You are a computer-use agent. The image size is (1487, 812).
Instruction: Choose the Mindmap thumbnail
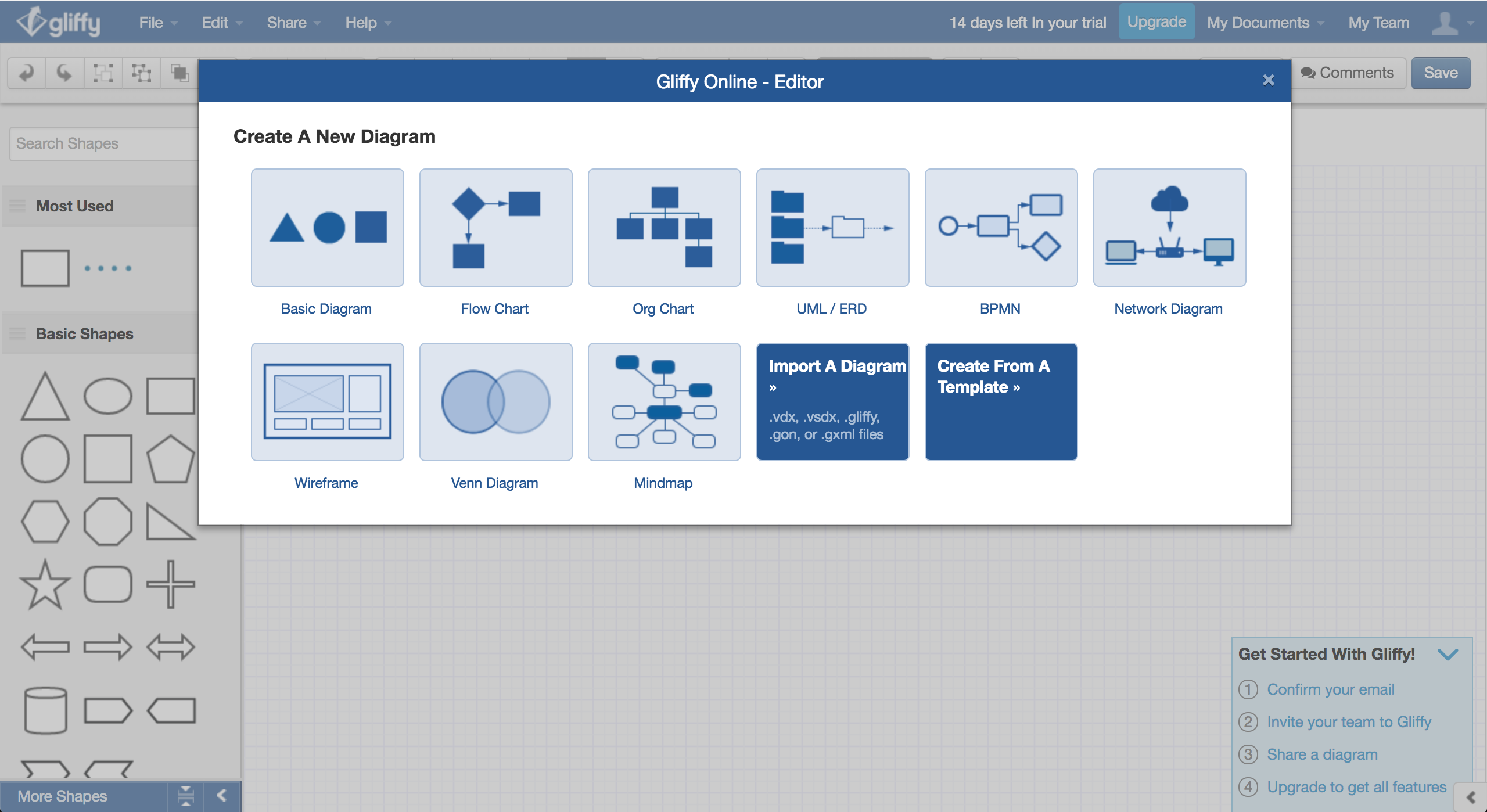(x=664, y=401)
